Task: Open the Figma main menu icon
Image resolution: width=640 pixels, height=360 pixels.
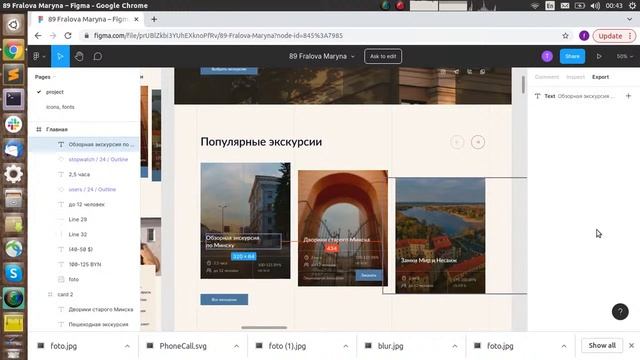Action: [x=39, y=56]
